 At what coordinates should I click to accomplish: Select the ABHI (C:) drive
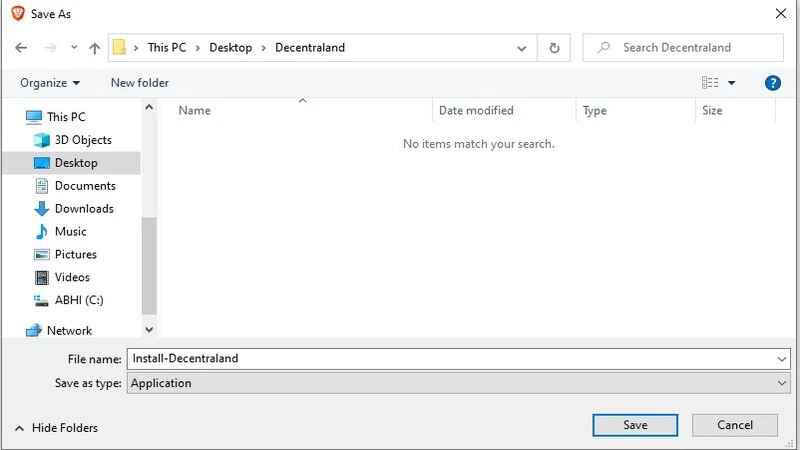point(79,300)
